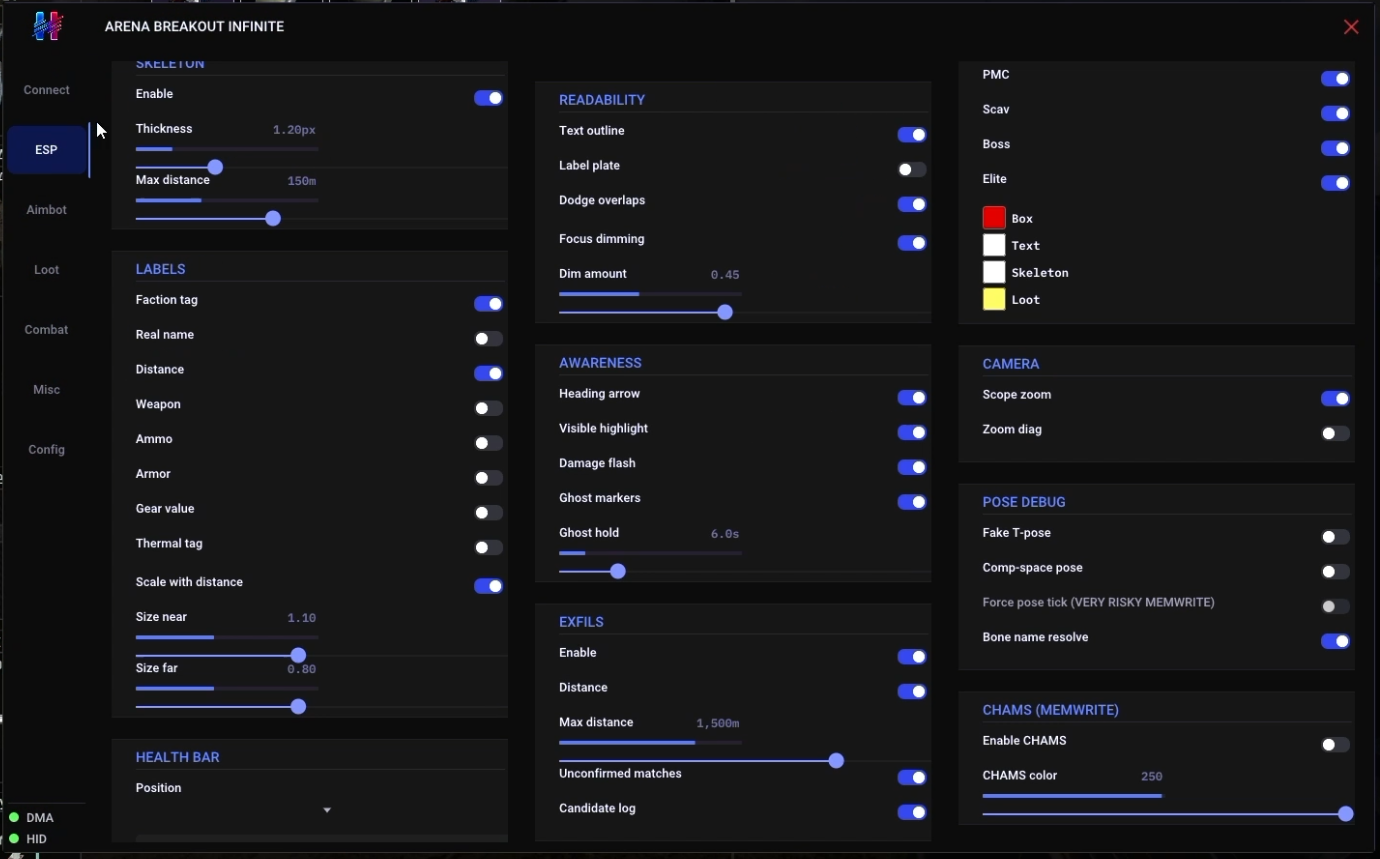Disable the Exfils Enable toggle
The height and width of the screenshot is (859, 1380).
[x=912, y=657]
